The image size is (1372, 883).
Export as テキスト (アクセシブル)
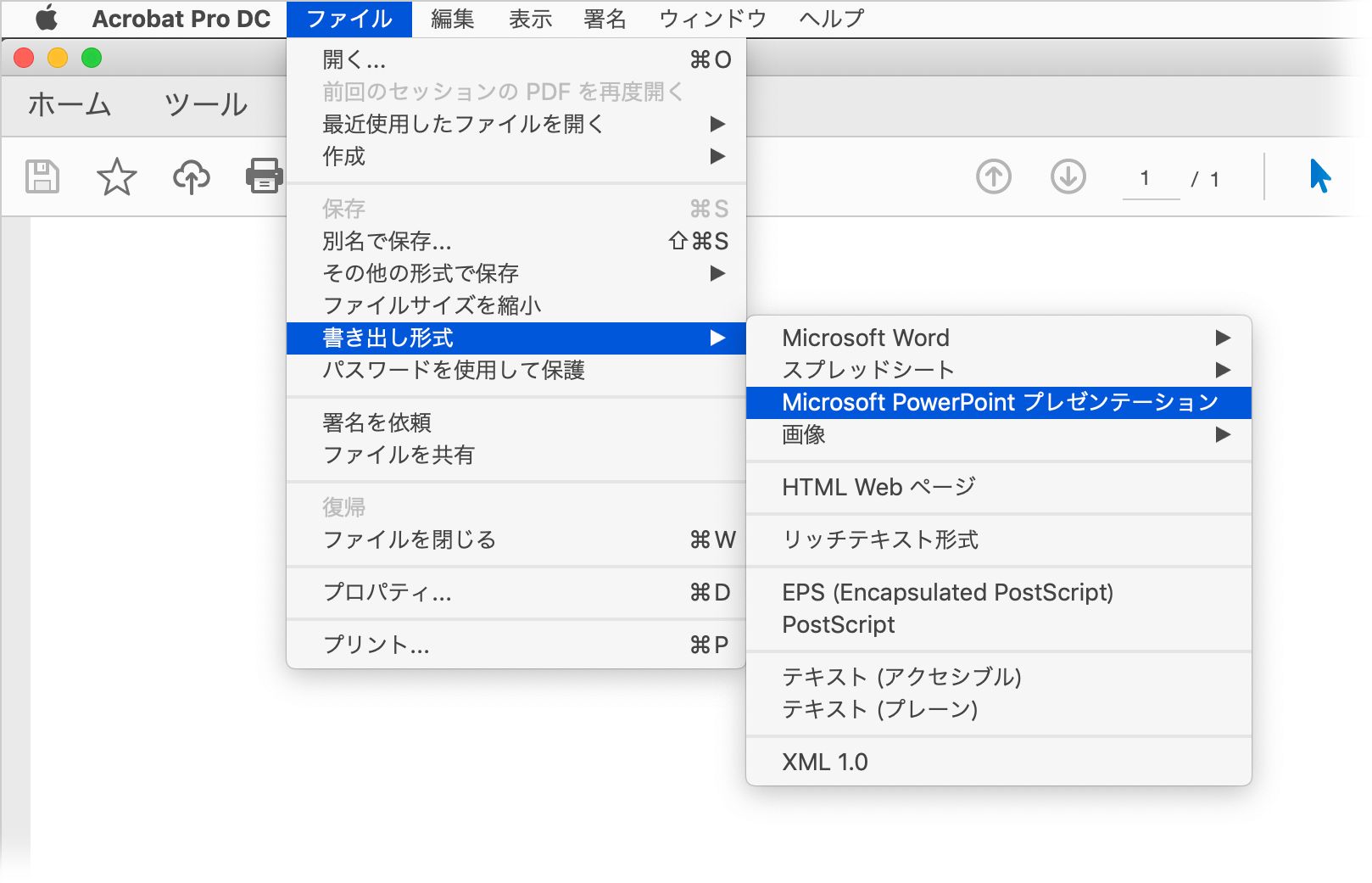[999, 677]
